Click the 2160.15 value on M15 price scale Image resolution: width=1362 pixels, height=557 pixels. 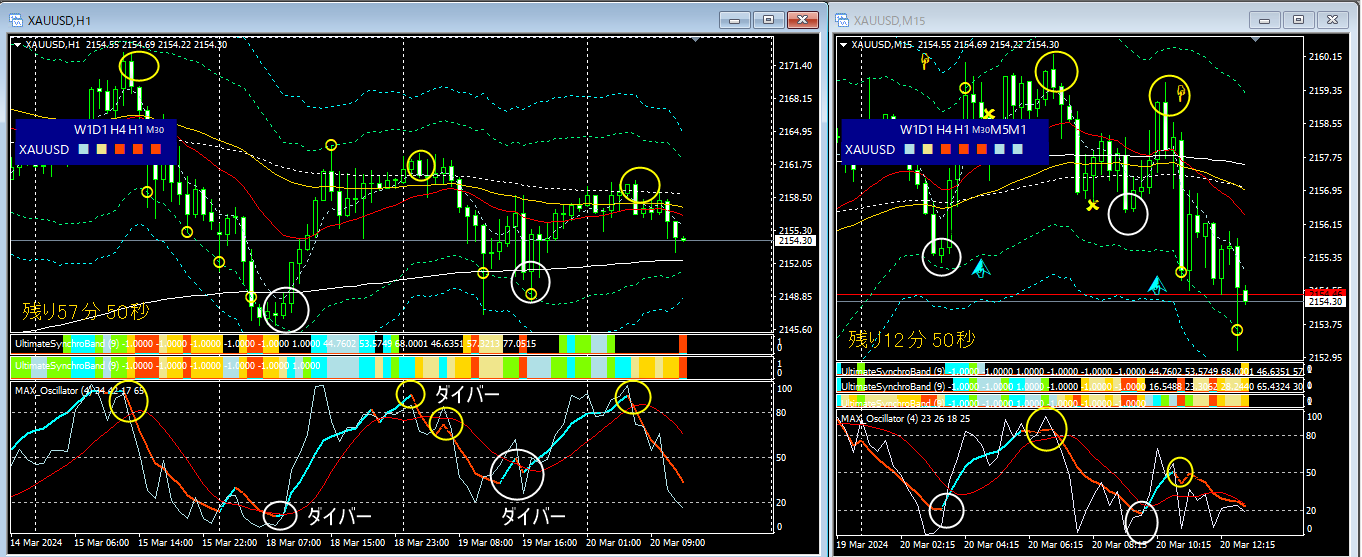tap(1324, 57)
